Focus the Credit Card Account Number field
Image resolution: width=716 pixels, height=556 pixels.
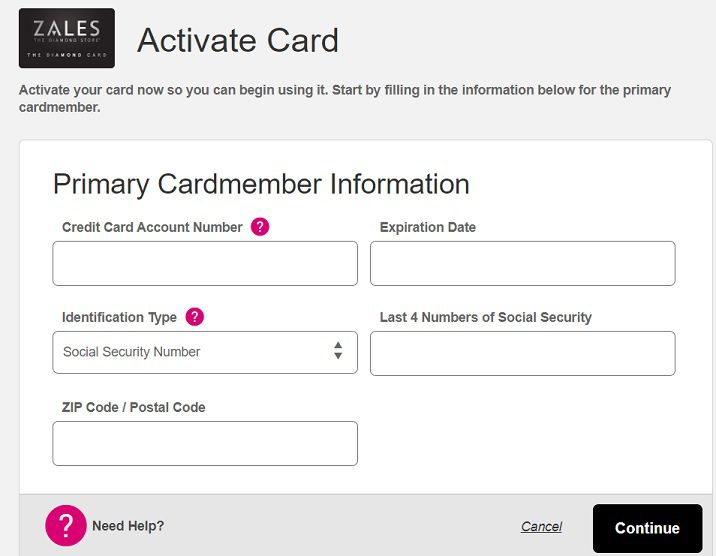click(x=204, y=263)
